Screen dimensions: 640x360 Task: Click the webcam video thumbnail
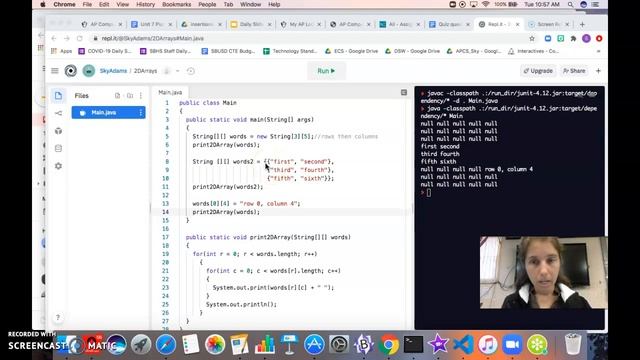(543, 272)
